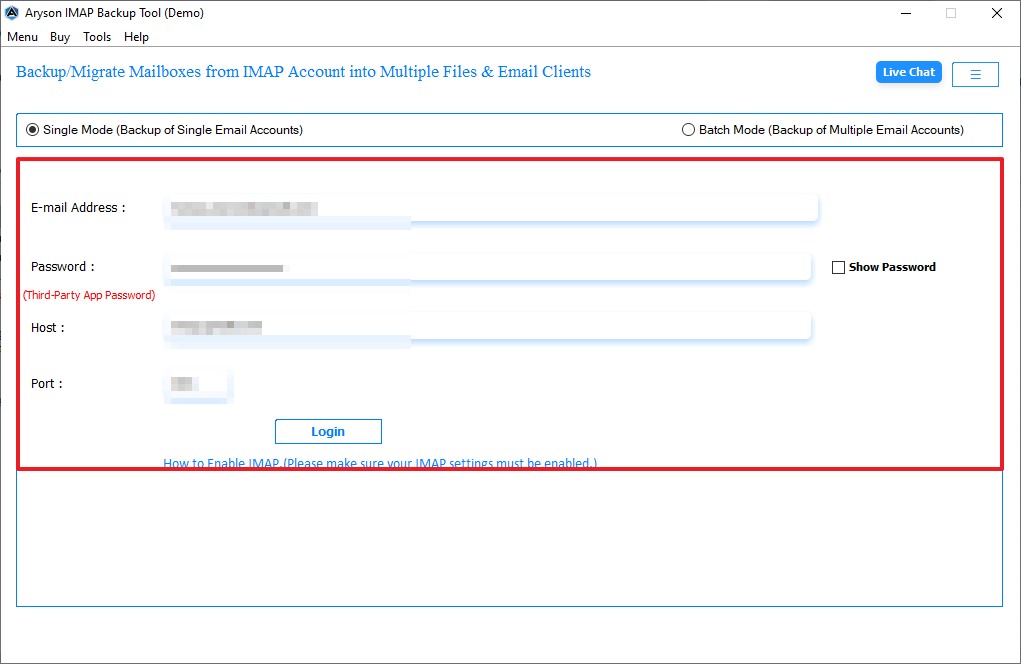Focus the Port input field
The width and height of the screenshot is (1021, 664).
pyautogui.click(x=198, y=384)
